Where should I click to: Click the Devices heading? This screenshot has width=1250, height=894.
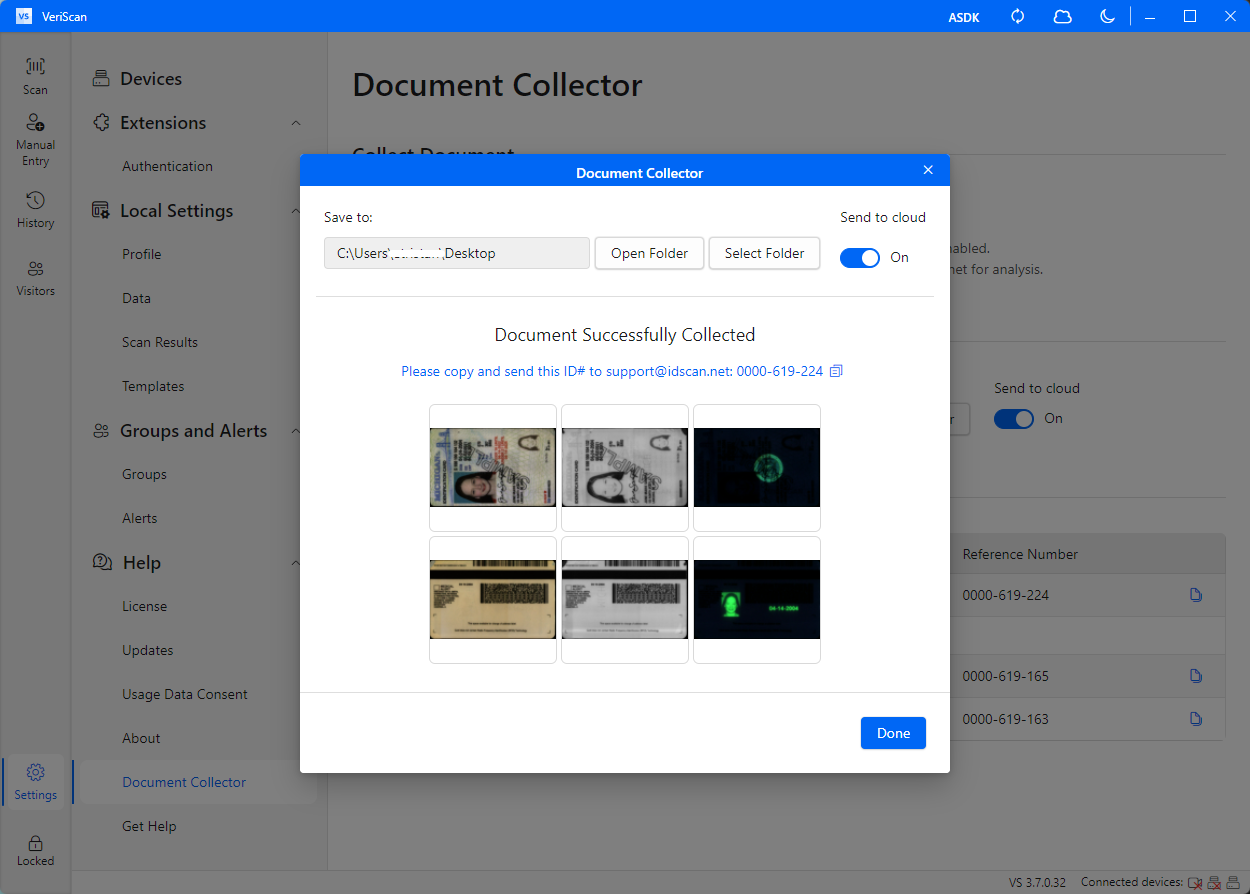click(151, 79)
